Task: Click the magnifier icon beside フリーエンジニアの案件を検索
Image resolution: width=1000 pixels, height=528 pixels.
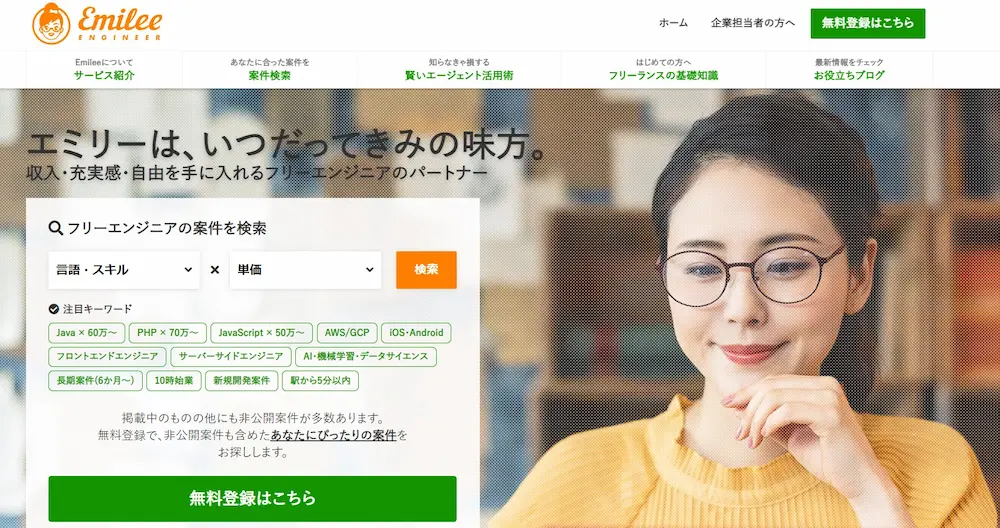Action: (55, 228)
